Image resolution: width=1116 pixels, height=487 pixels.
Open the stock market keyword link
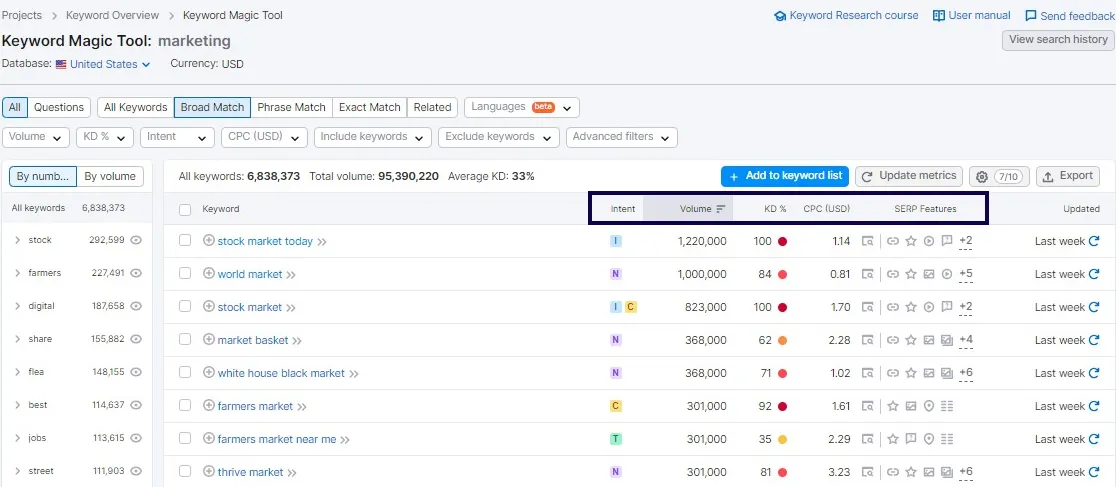(x=250, y=307)
